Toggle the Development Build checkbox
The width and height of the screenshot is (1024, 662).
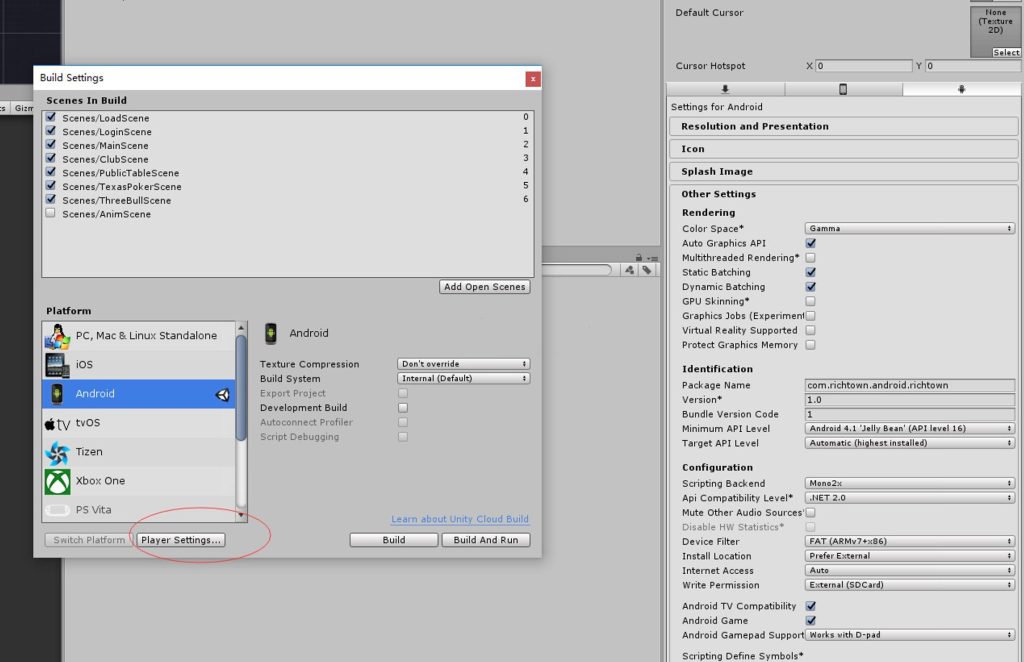[x=403, y=408]
